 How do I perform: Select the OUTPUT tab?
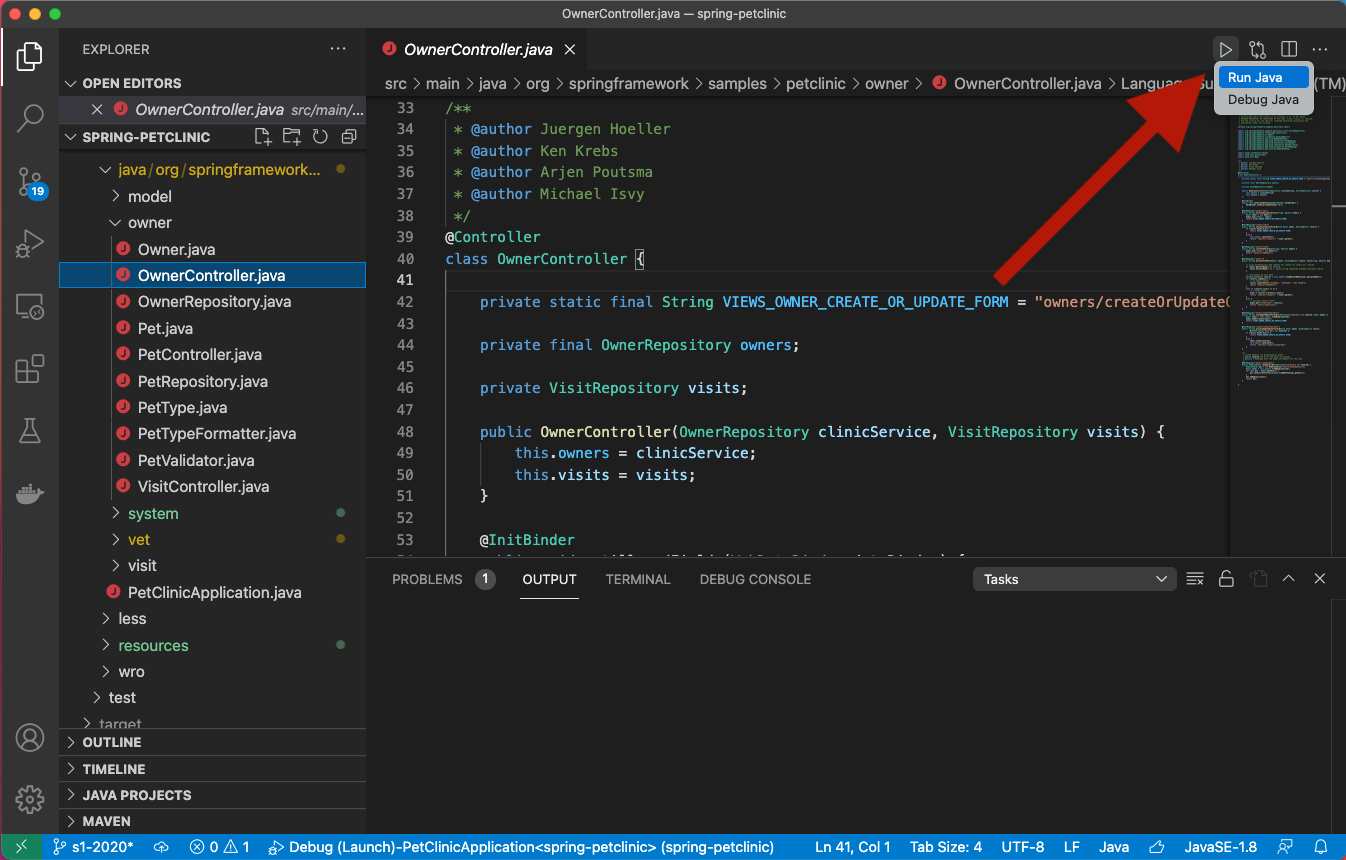[x=549, y=579]
